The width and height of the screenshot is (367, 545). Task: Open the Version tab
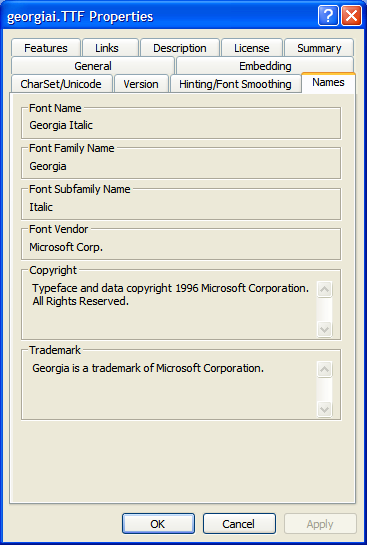[141, 84]
